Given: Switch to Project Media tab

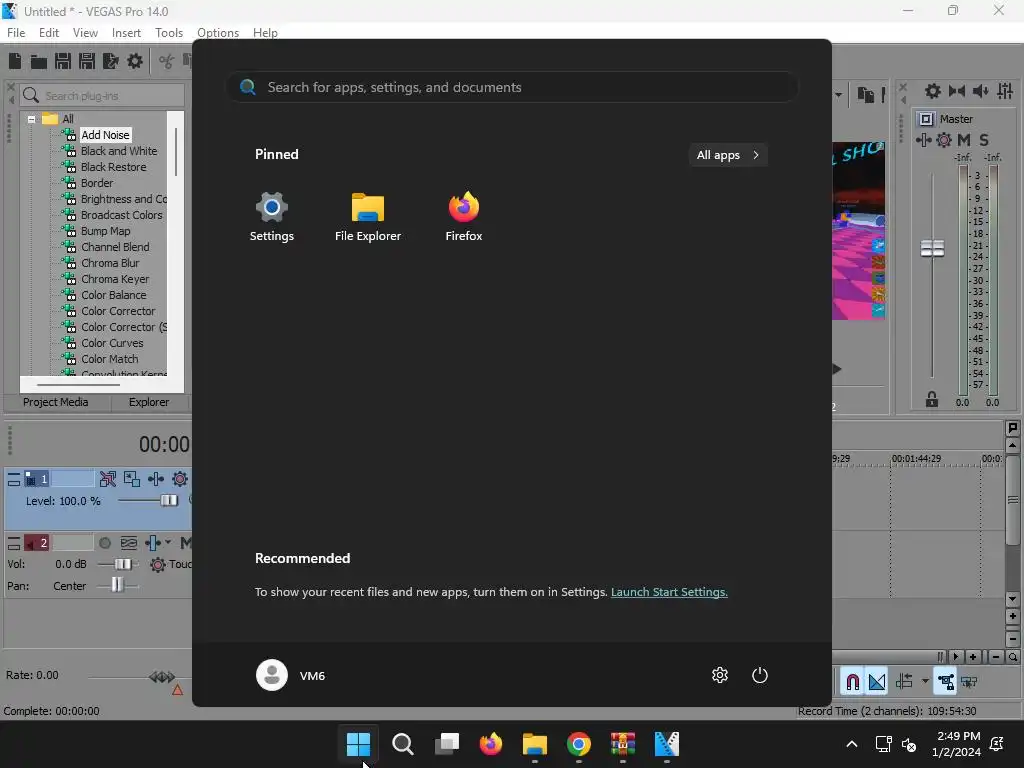Looking at the screenshot, I should coord(56,402).
